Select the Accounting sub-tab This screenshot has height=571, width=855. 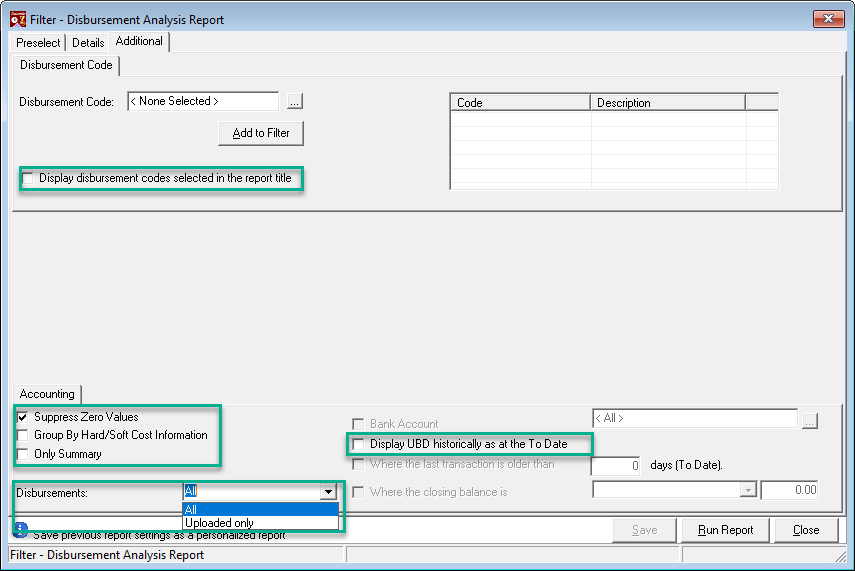[x=47, y=394]
